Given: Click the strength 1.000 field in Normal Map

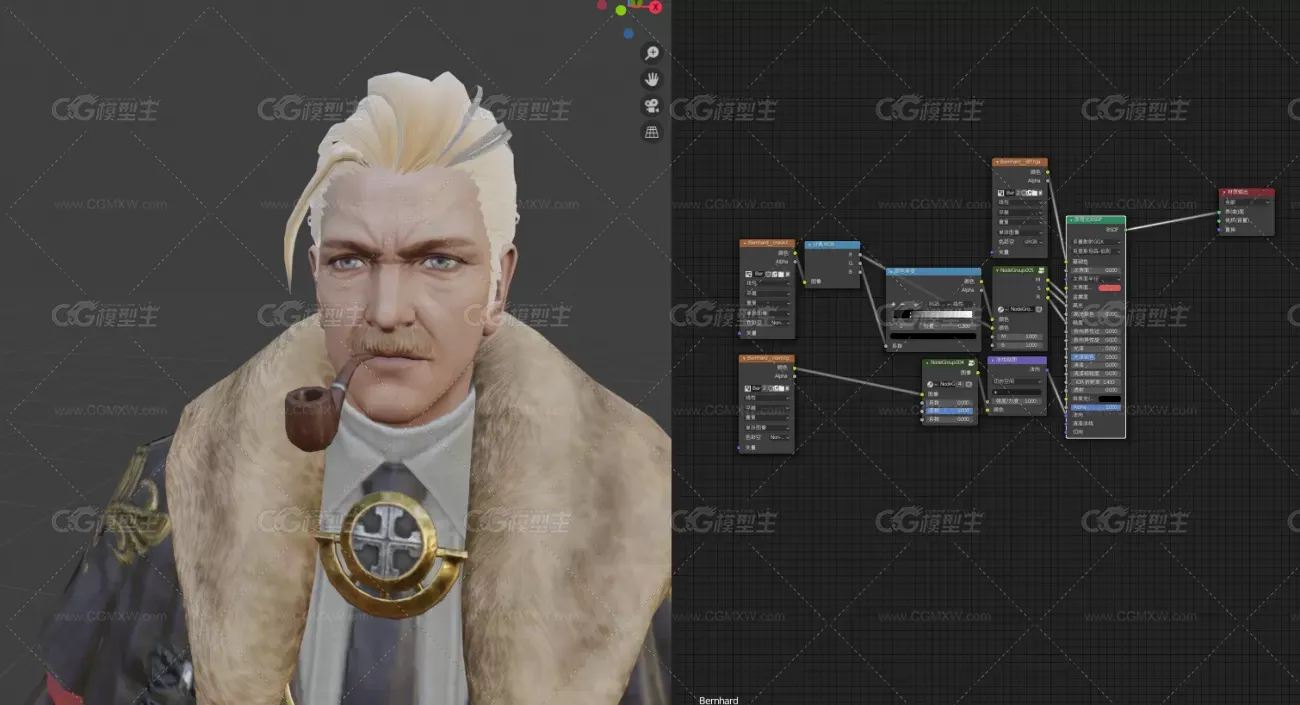Looking at the screenshot, I should pos(1017,401).
